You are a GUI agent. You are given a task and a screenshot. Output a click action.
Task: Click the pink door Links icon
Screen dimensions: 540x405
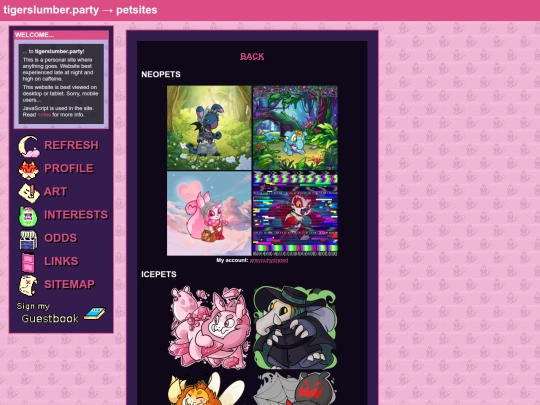(28, 262)
